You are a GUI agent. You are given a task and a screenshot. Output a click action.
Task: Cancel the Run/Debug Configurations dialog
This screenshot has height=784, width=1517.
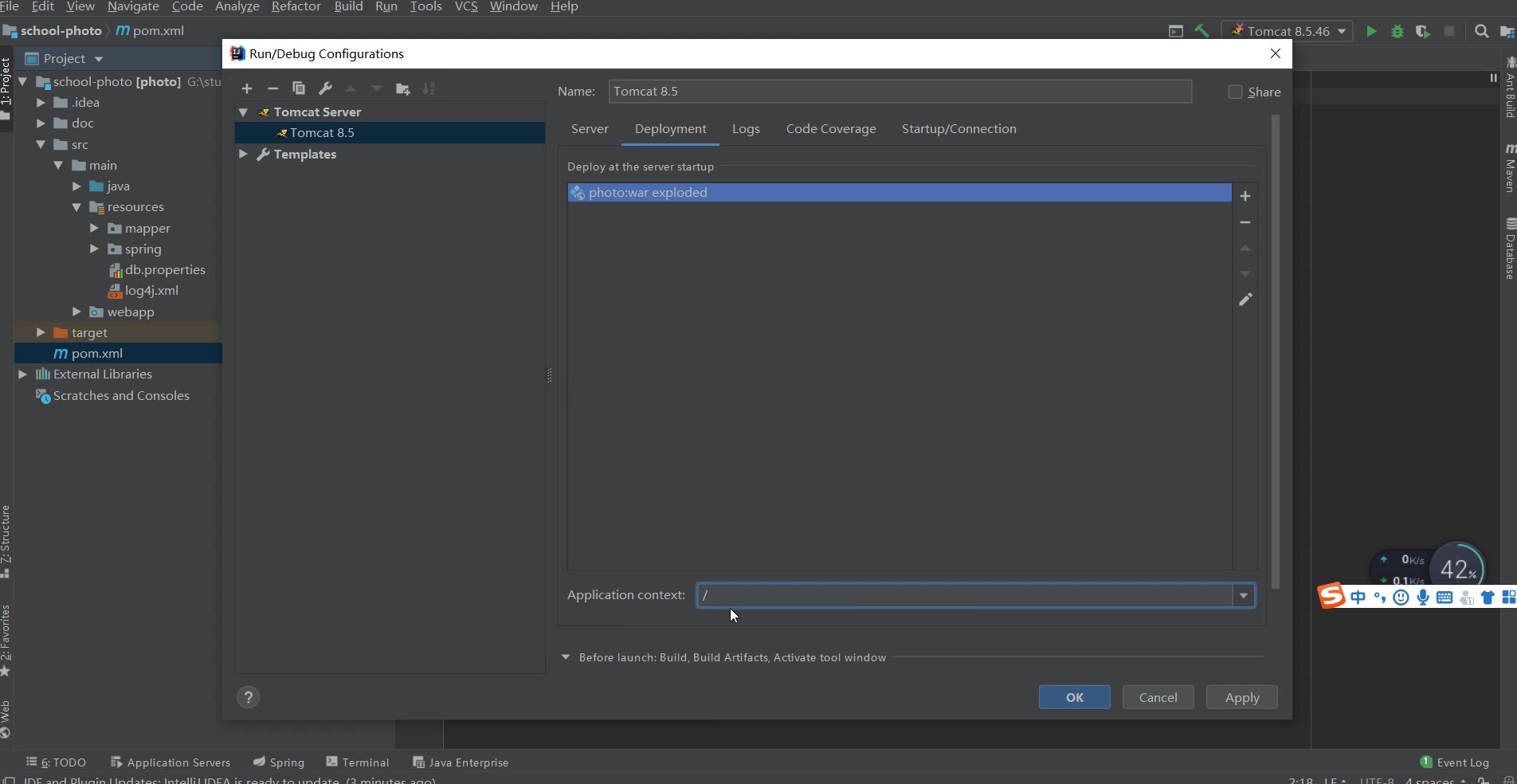pos(1158,697)
